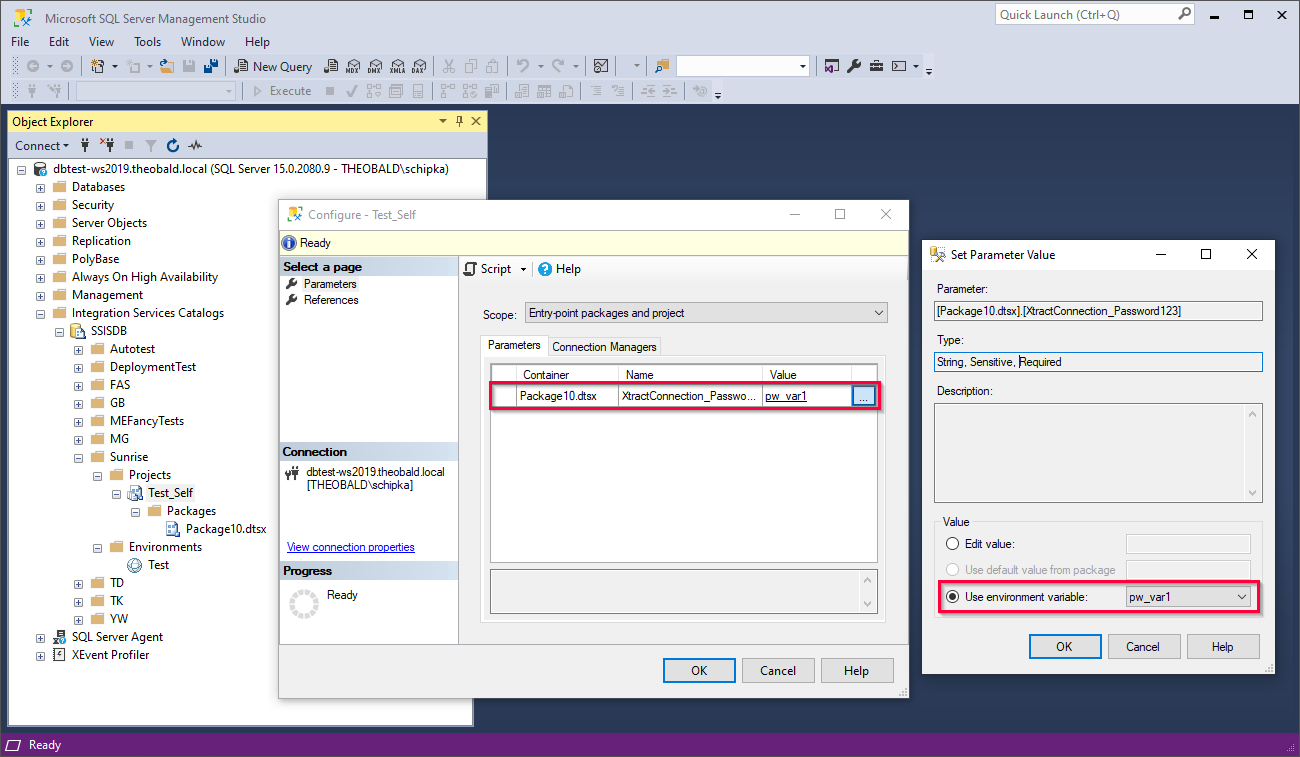Click the pw_var1 value cell link

pyautogui.click(x=786, y=396)
